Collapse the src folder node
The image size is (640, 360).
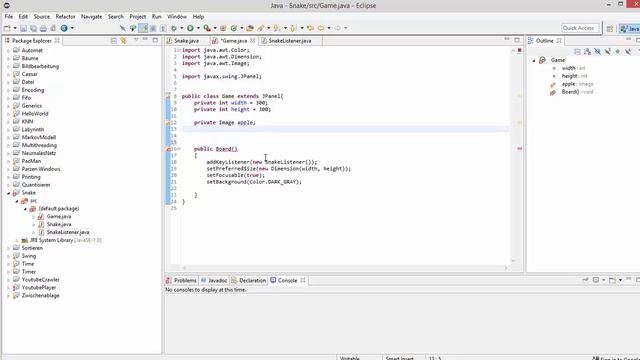(x=17, y=201)
